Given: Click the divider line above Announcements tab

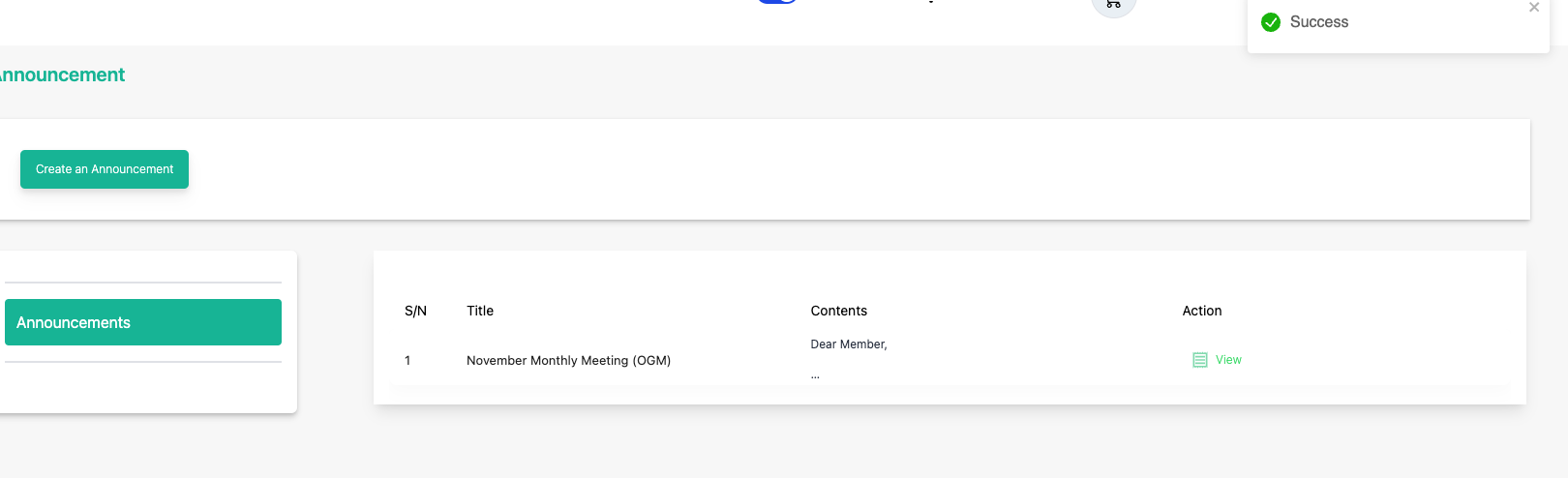Looking at the screenshot, I should [x=143, y=283].
